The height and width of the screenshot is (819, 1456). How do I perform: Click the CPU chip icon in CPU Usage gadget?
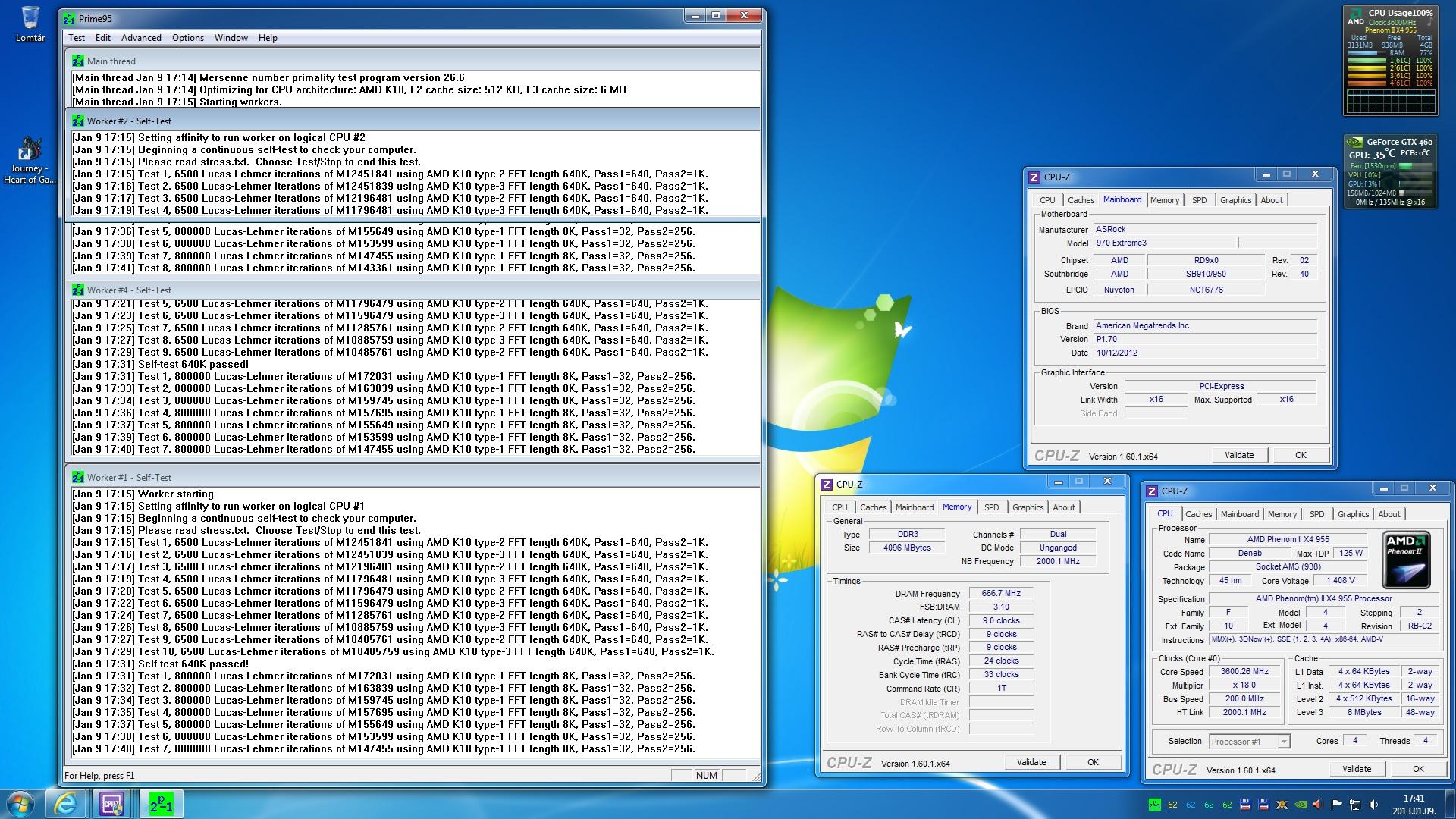1356,16
